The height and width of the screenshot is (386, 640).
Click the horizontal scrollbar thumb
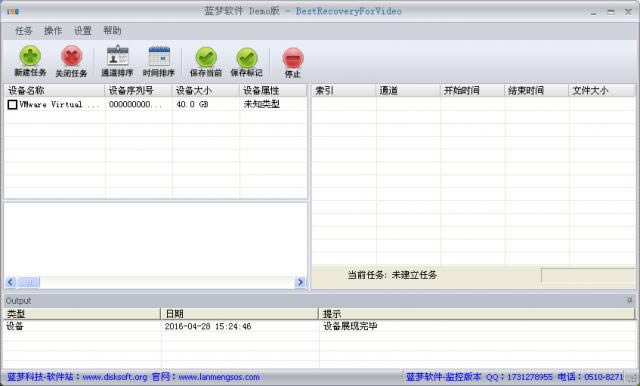pyautogui.click(x=29, y=282)
